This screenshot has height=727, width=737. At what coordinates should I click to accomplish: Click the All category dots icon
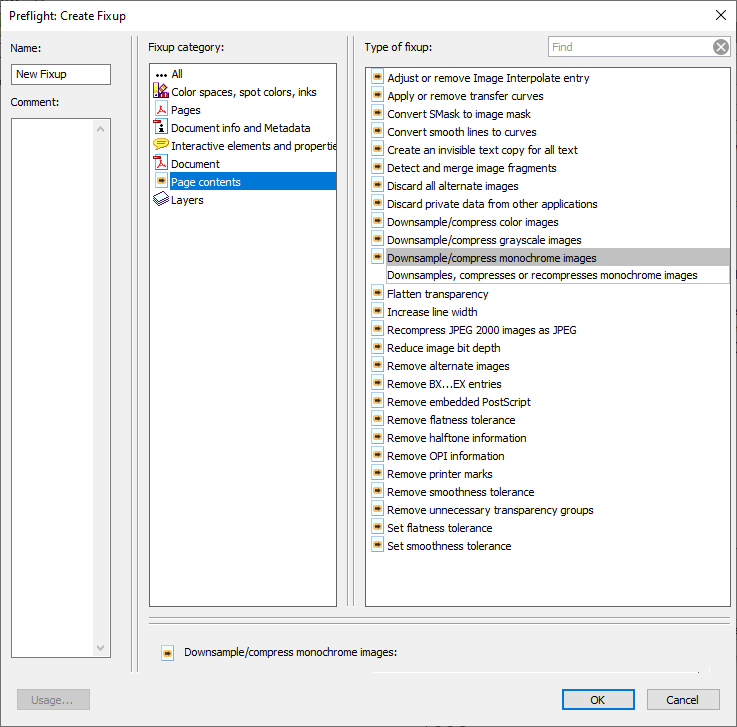pos(161,74)
